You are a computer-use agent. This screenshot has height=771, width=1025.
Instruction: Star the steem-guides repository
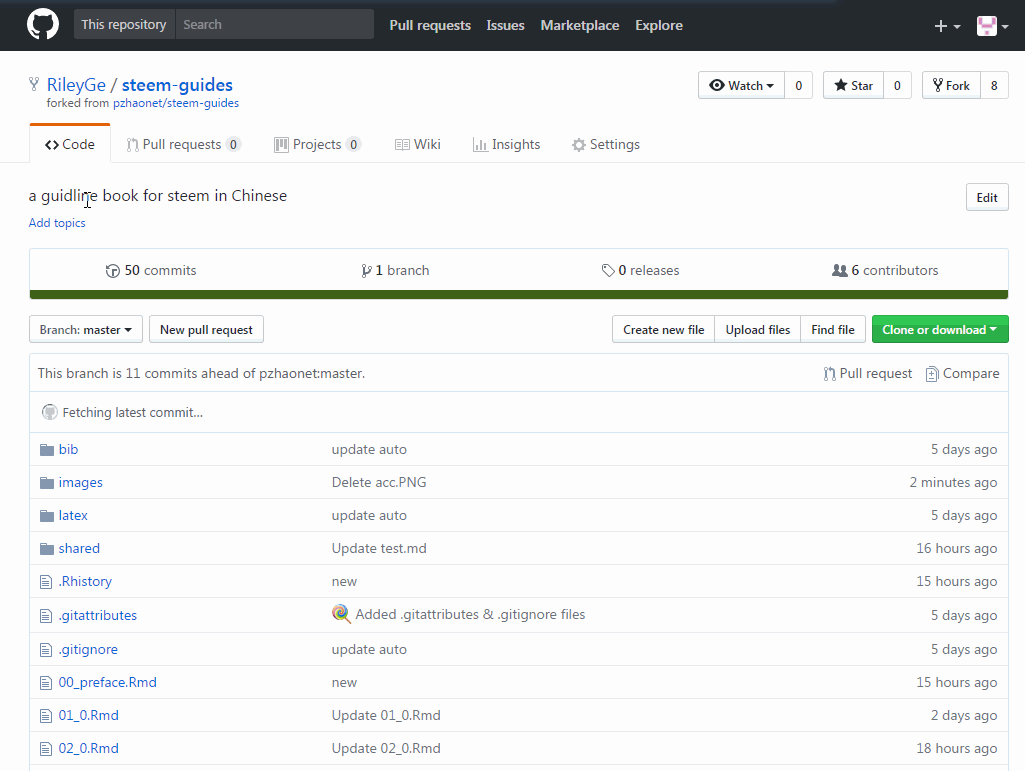coord(853,86)
